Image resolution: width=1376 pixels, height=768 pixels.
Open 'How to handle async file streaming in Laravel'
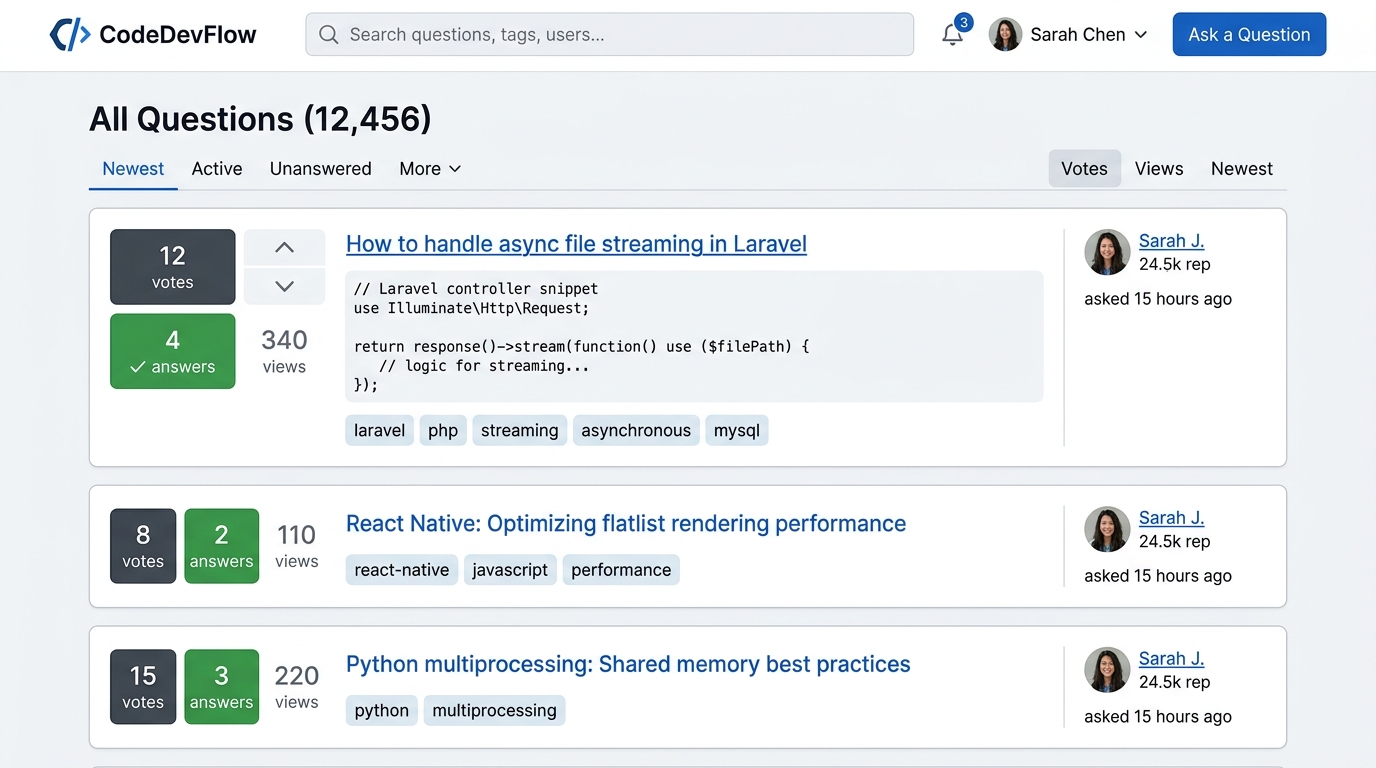point(576,244)
